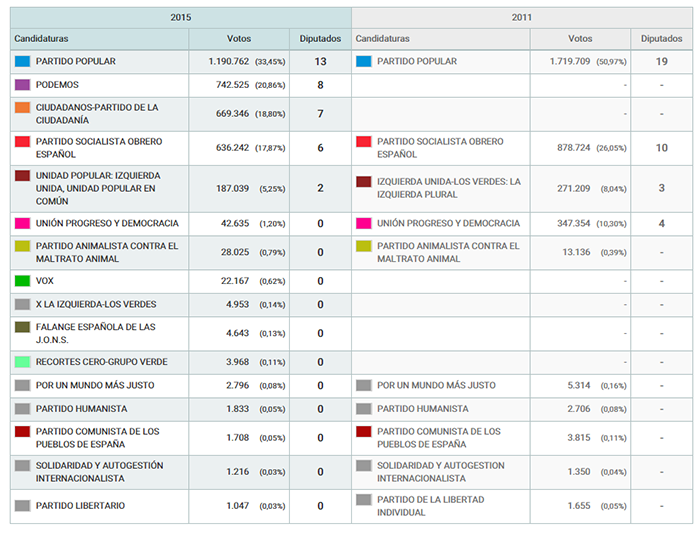Click the bright green VOX color swatch
The height and width of the screenshot is (533, 700).
[x=22, y=281]
